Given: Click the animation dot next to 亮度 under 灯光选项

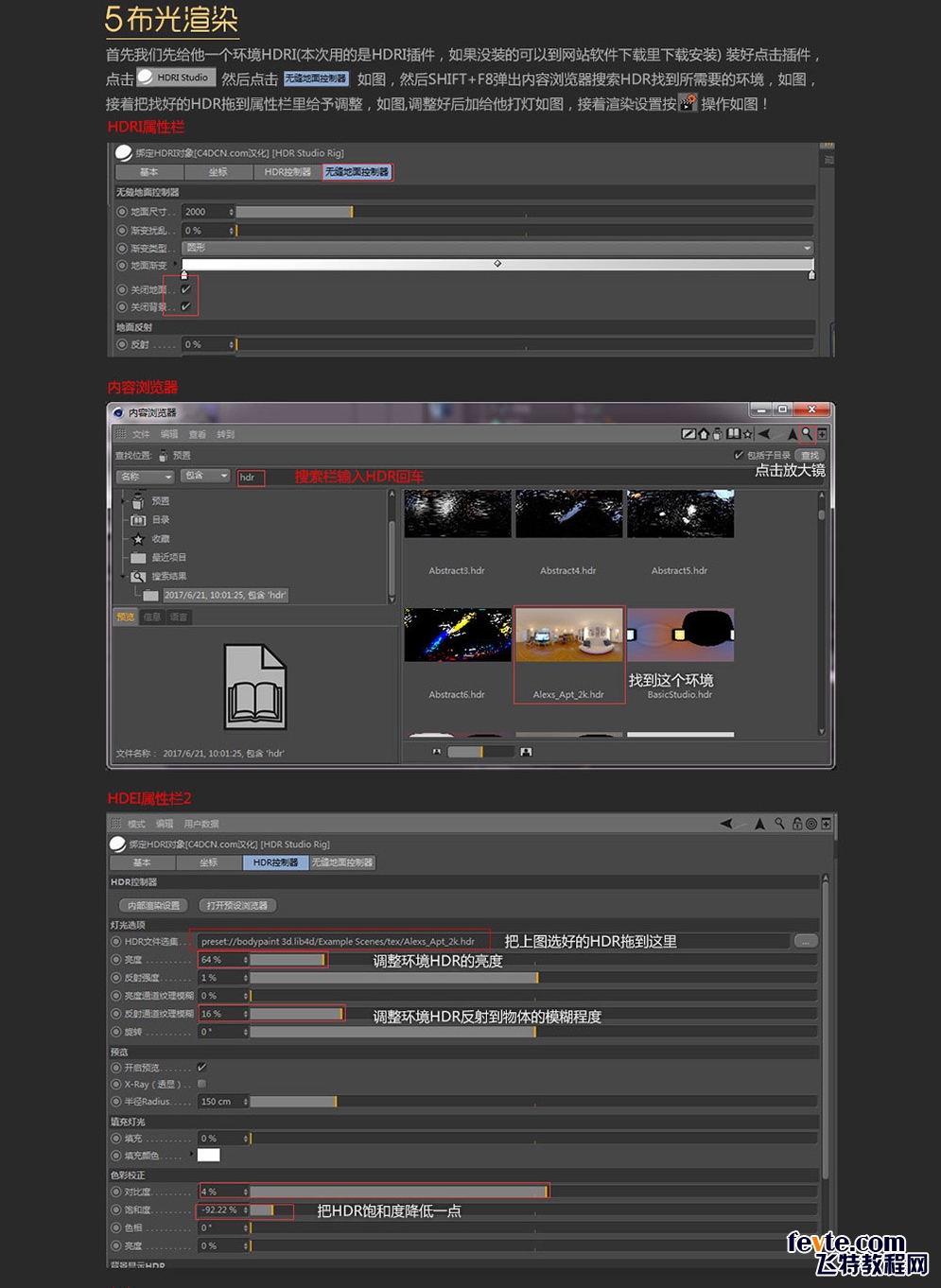Looking at the screenshot, I should point(116,960).
